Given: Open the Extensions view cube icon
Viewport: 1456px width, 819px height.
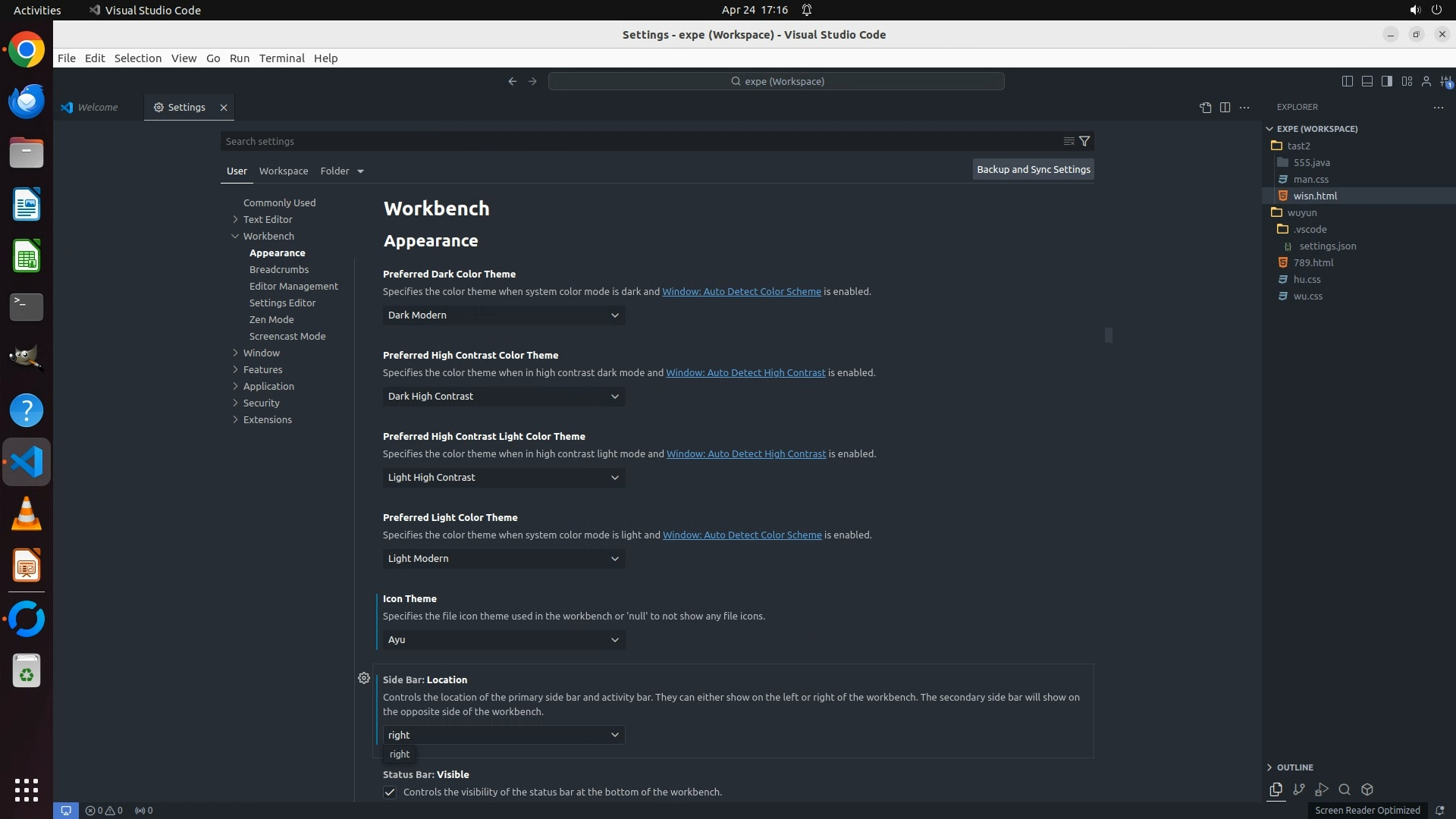Looking at the screenshot, I should pos(1367,789).
